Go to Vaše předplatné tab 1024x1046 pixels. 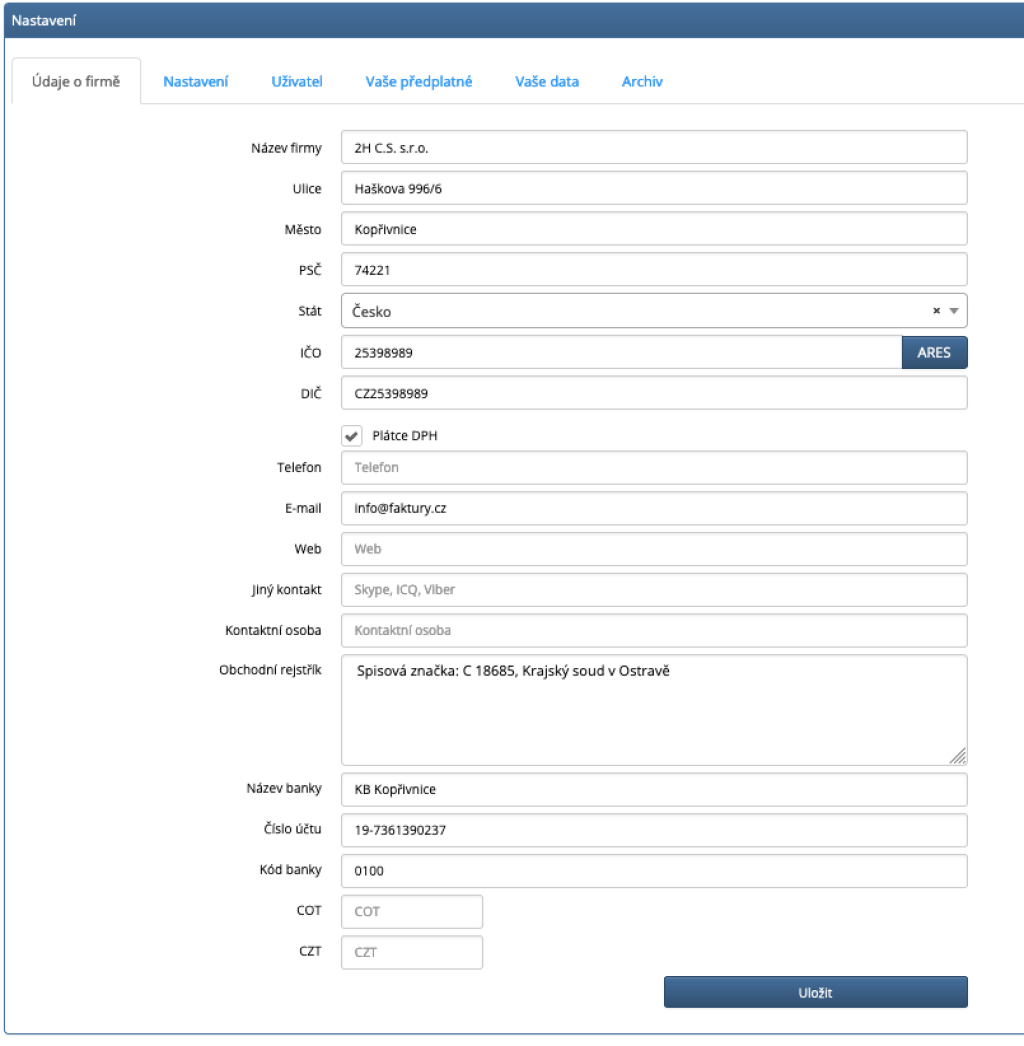(x=418, y=82)
